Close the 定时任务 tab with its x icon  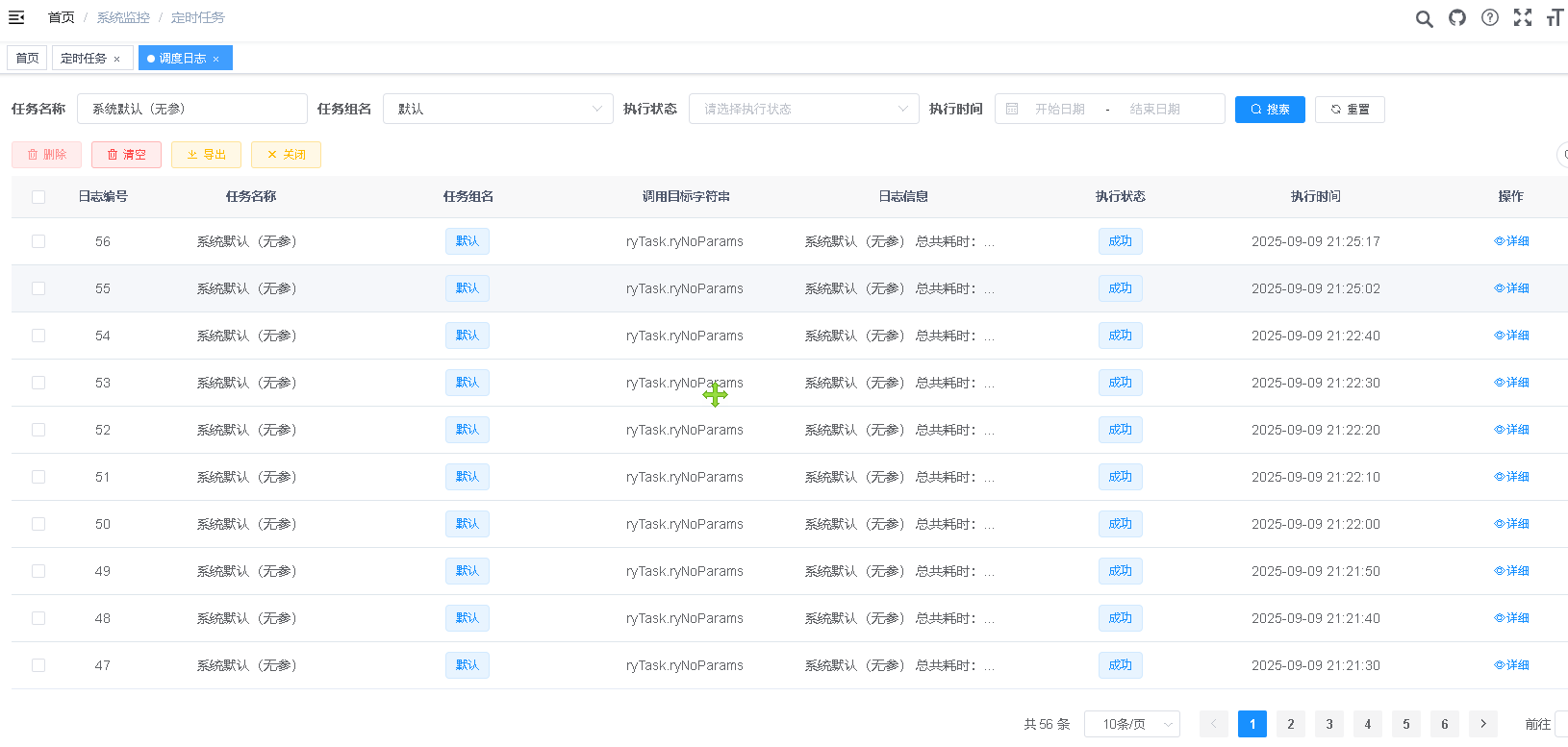click(x=117, y=60)
